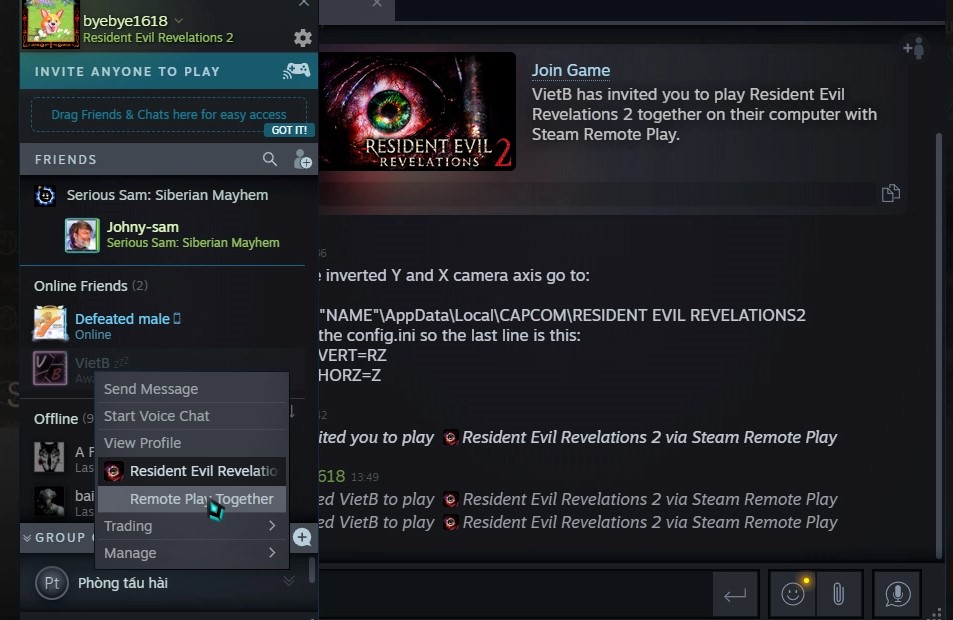Open friends list settings gear
953x620 pixels.
pyautogui.click(x=303, y=38)
